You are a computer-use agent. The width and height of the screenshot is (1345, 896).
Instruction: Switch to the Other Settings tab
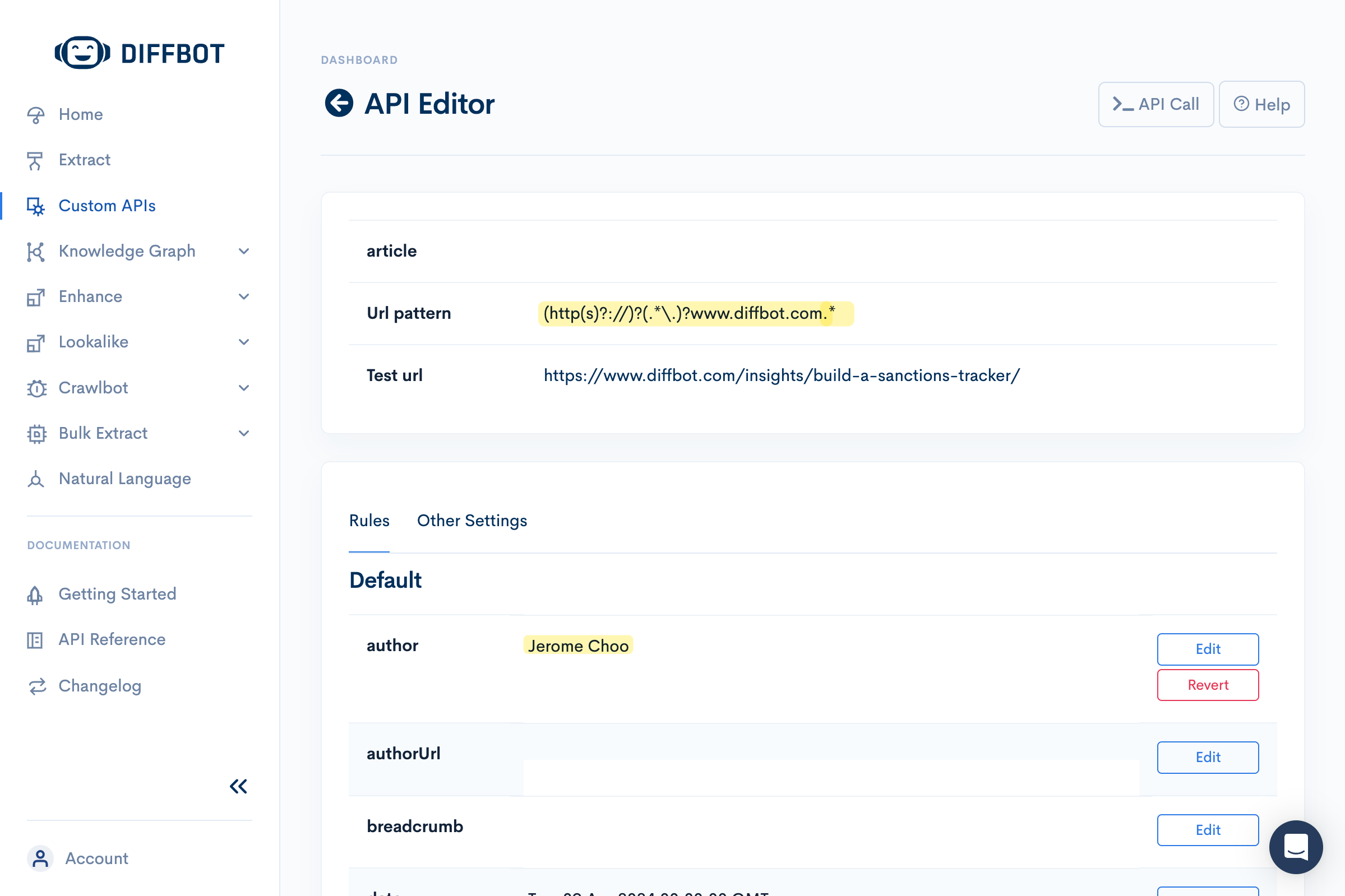tap(472, 521)
